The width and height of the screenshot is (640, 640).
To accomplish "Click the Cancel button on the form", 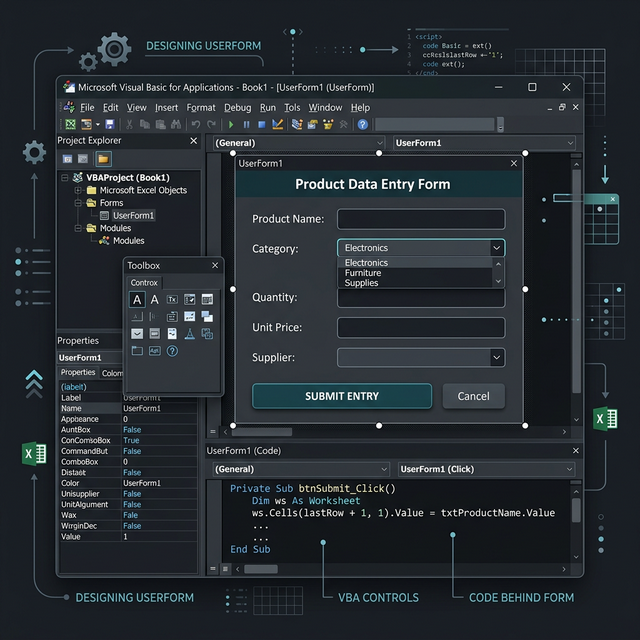I will (x=473, y=396).
